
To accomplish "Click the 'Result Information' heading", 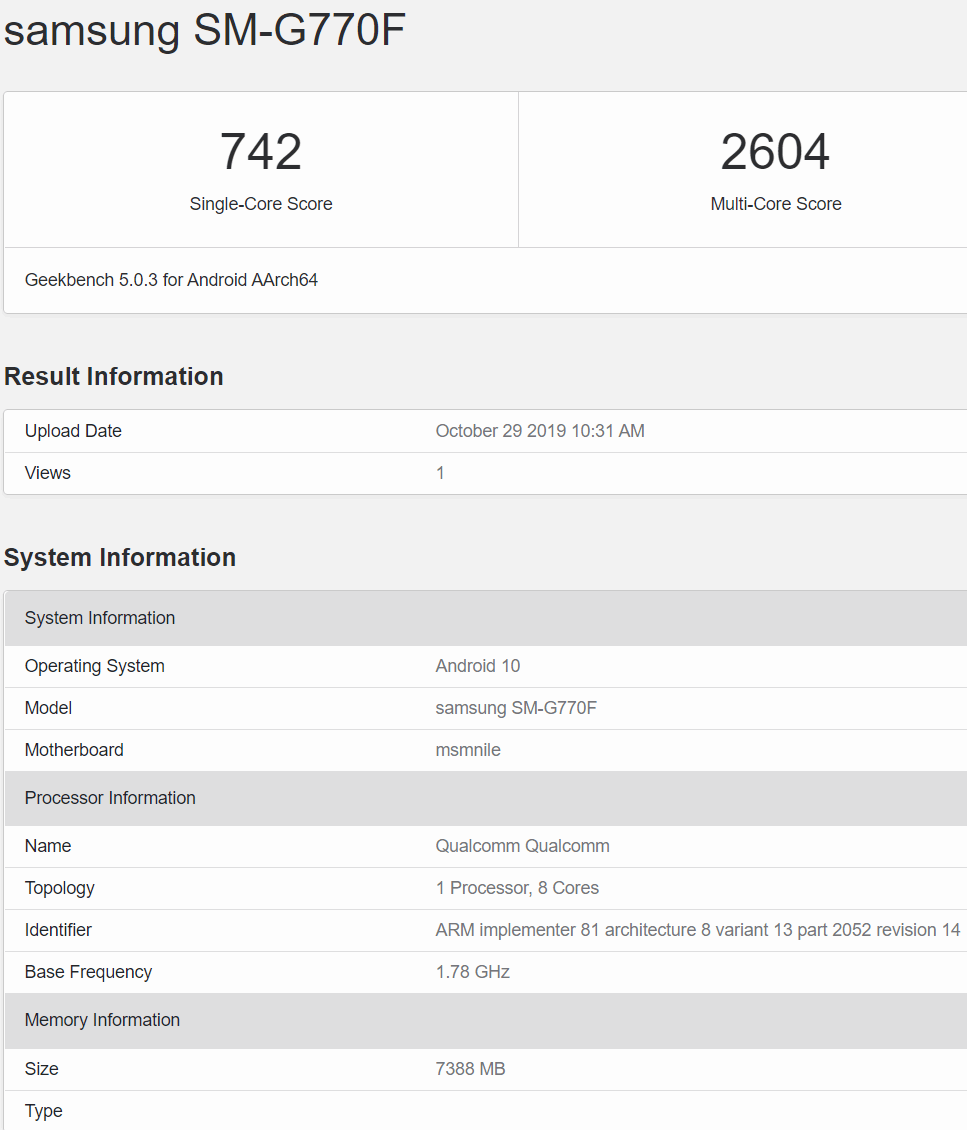I will (114, 376).
